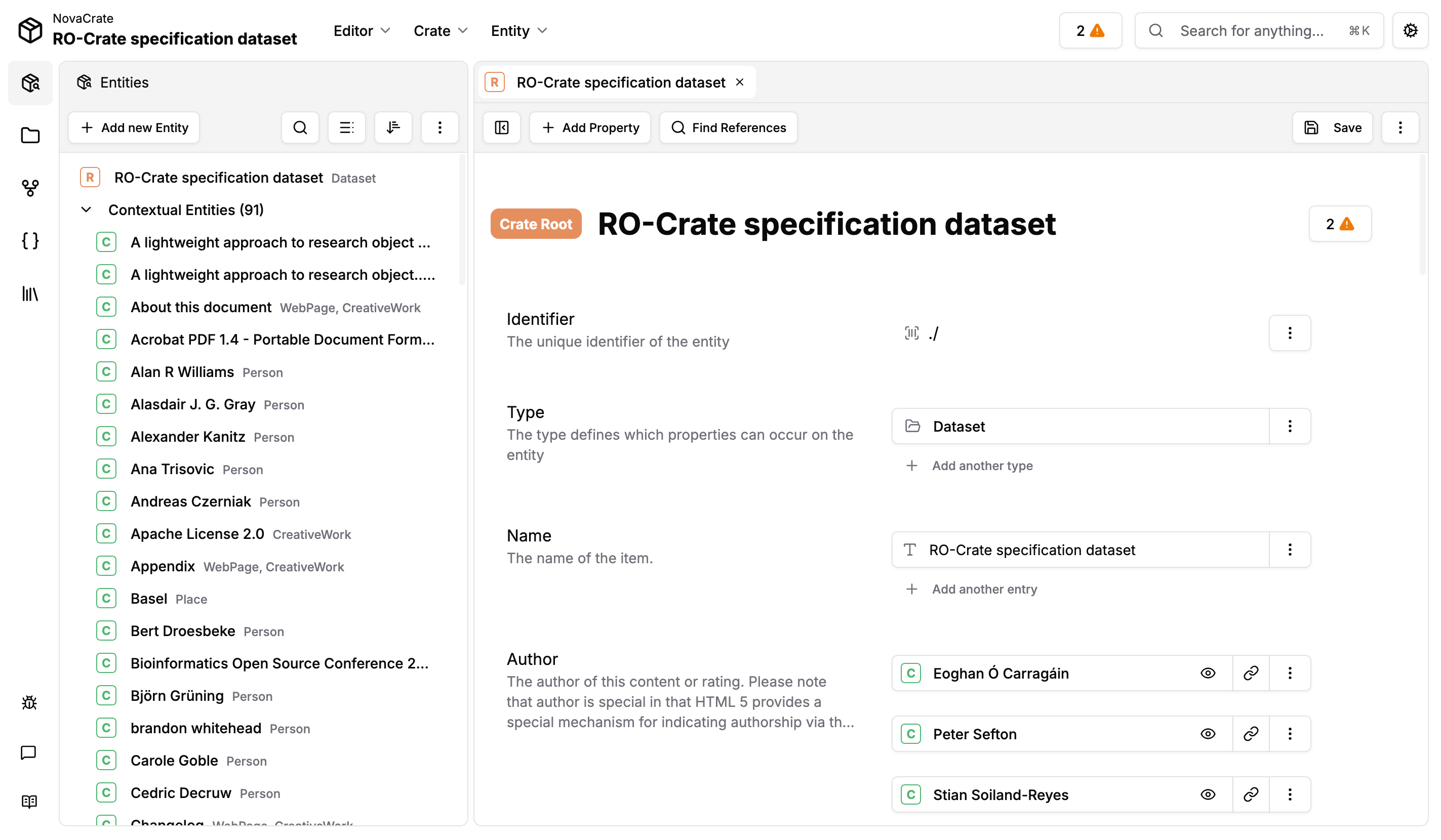Screen dimensions: 1441x840
Task: Click Add another type link
Action: click(982, 466)
